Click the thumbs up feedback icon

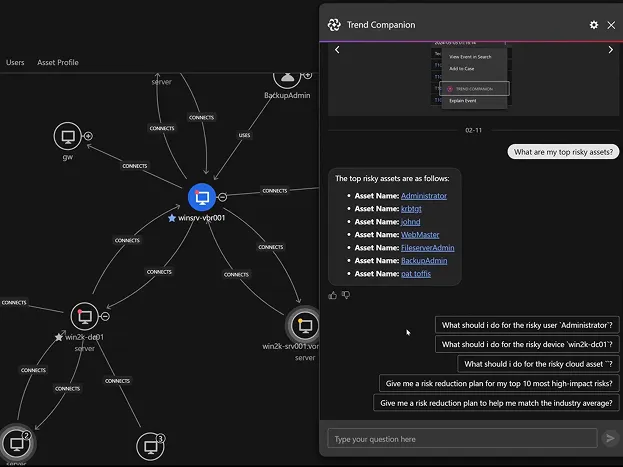pos(333,295)
